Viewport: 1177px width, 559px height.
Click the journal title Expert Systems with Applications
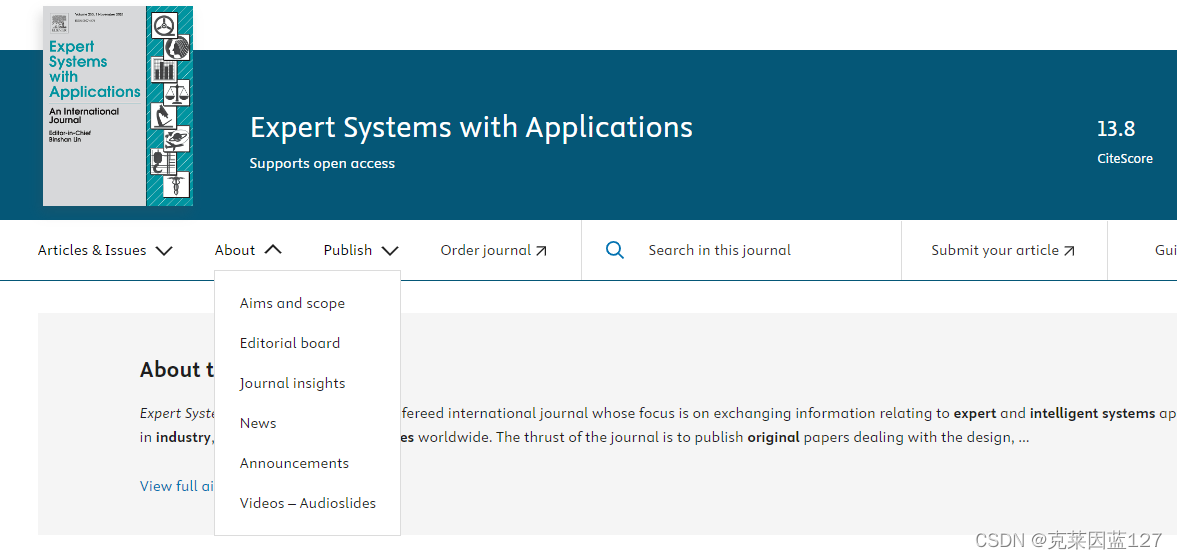click(471, 128)
